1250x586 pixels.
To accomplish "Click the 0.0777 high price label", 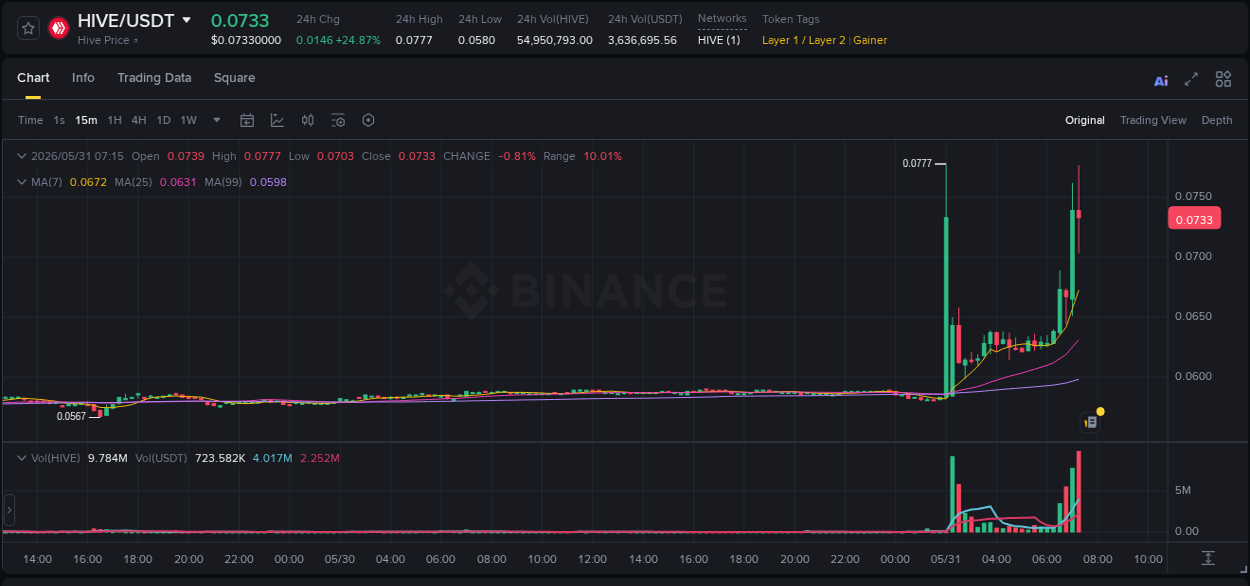I will coord(917,163).
